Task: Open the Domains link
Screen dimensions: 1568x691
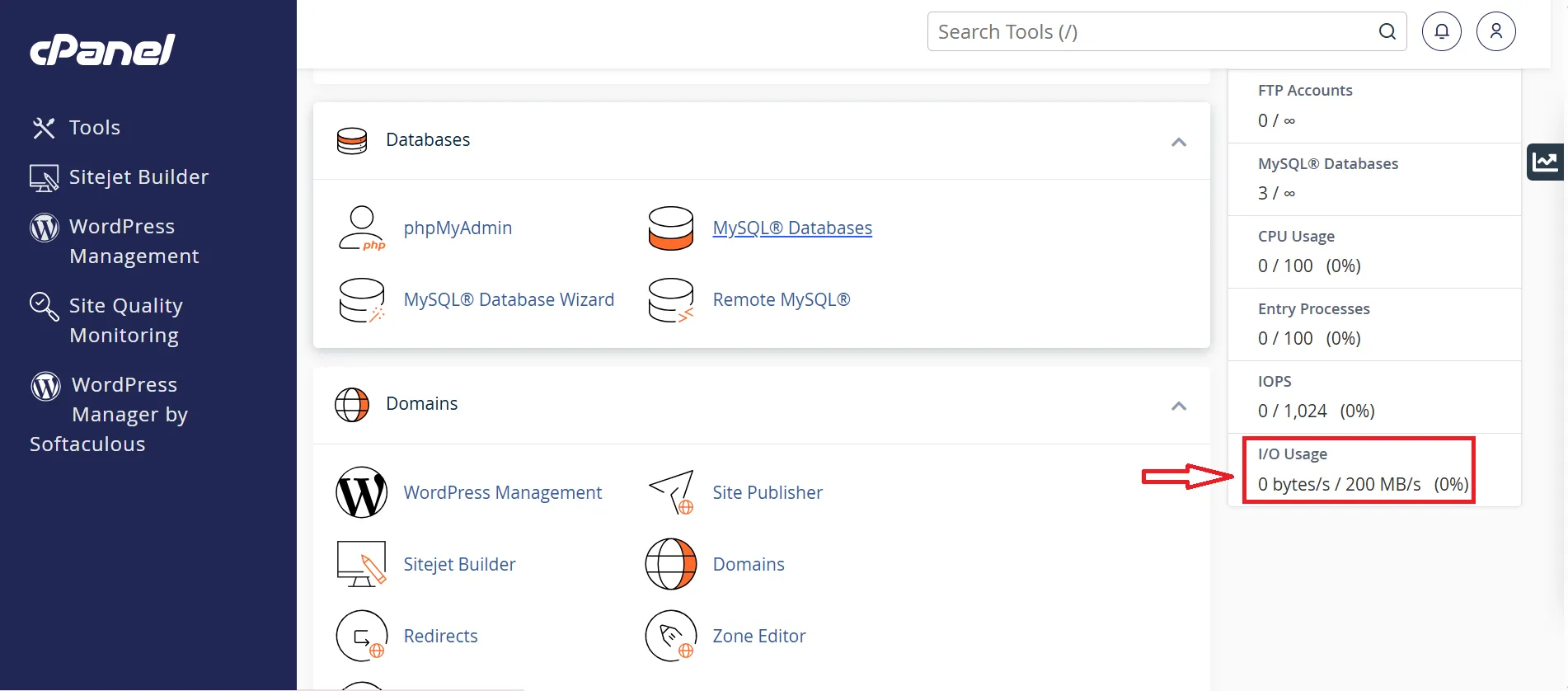Action: [x=748, y=565]
